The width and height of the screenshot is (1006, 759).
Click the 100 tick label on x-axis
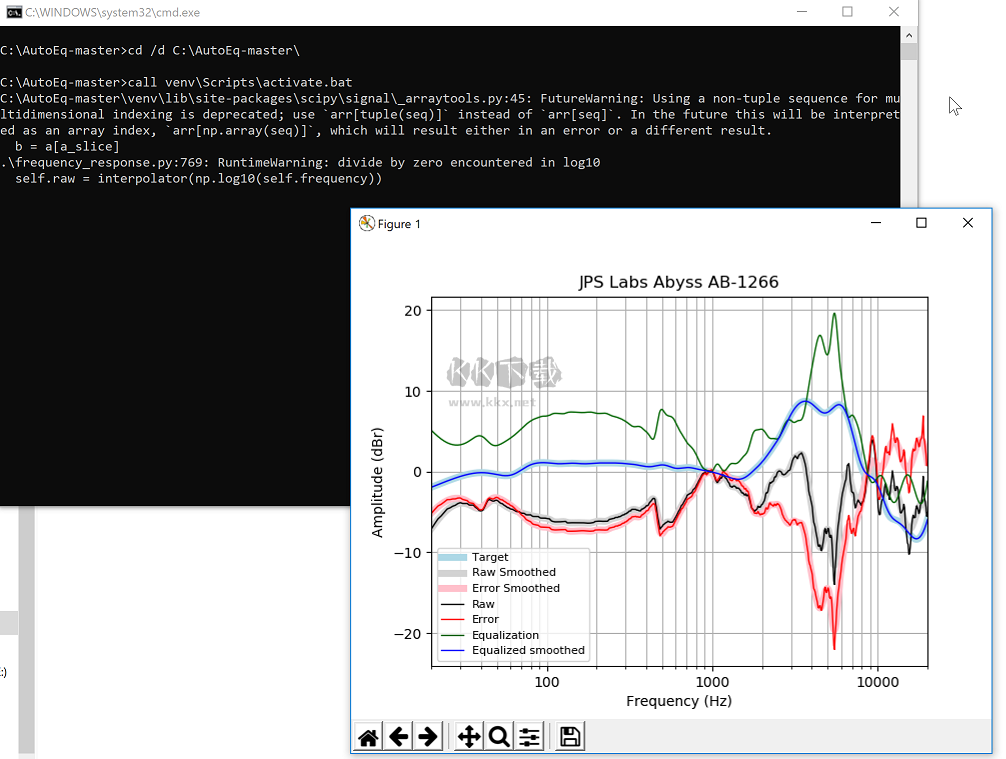point(547,682)
